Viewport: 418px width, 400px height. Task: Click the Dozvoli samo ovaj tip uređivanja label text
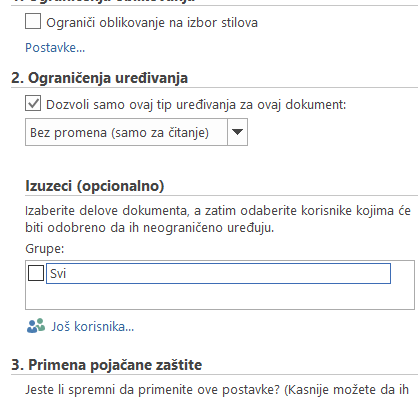coord(196,105)
